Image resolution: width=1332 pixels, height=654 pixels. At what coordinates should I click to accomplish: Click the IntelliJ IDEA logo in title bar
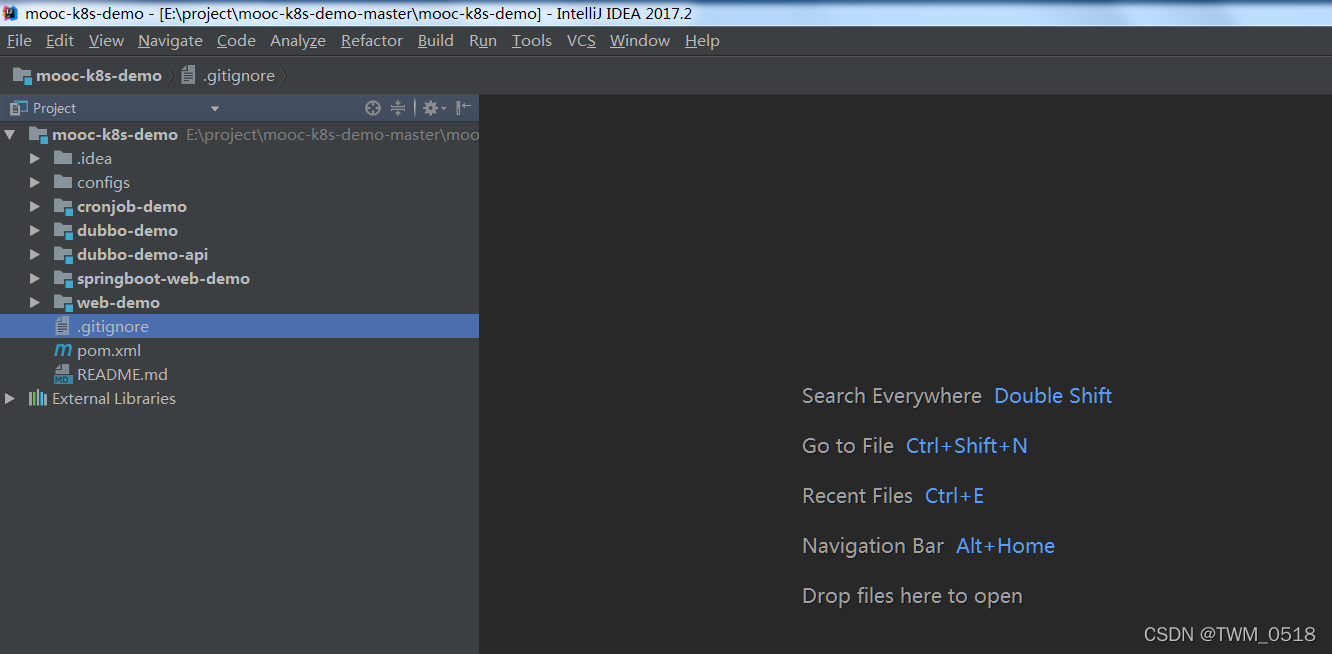click(x=10, y=13)
